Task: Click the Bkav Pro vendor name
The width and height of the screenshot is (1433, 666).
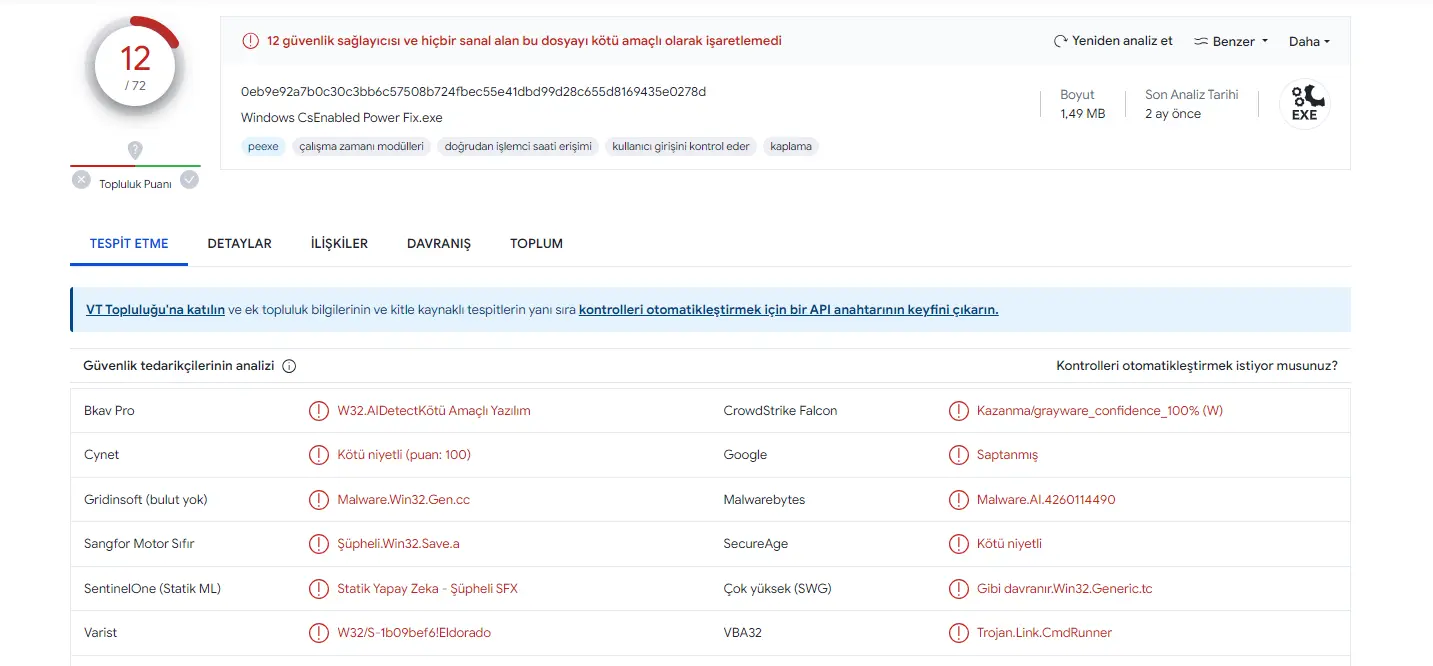Action: click(x=109, y=411)
